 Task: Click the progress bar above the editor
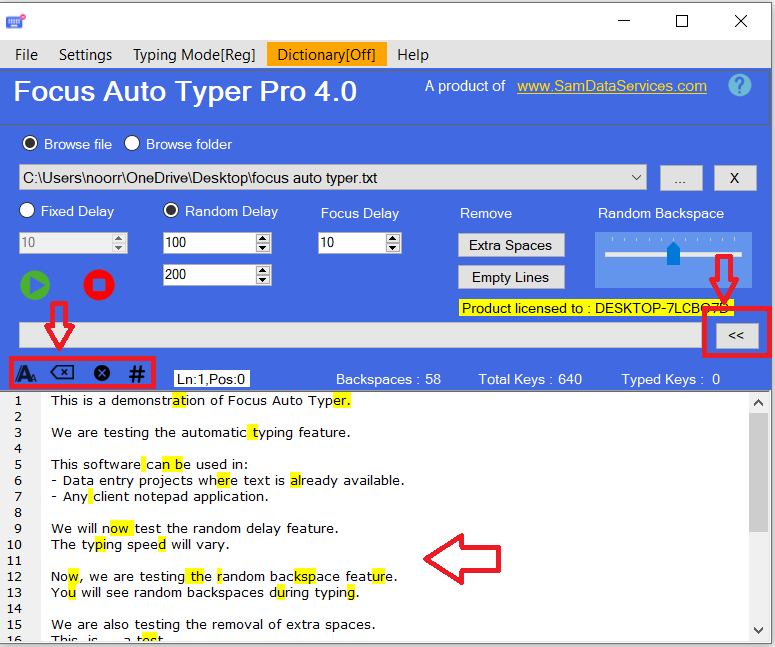click(x=361, y=335)
